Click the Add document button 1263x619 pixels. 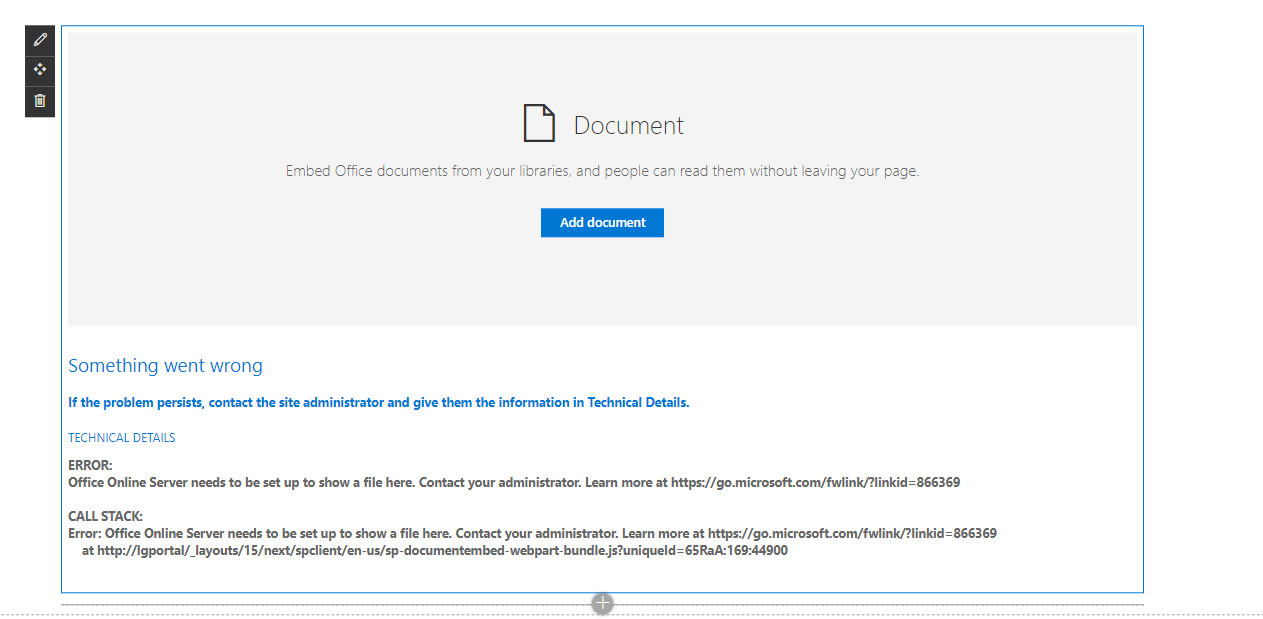(x=602, y=222)
